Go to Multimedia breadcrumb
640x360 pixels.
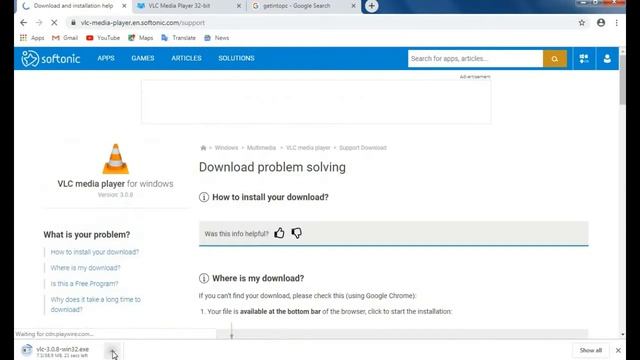(x=261, y=148)
